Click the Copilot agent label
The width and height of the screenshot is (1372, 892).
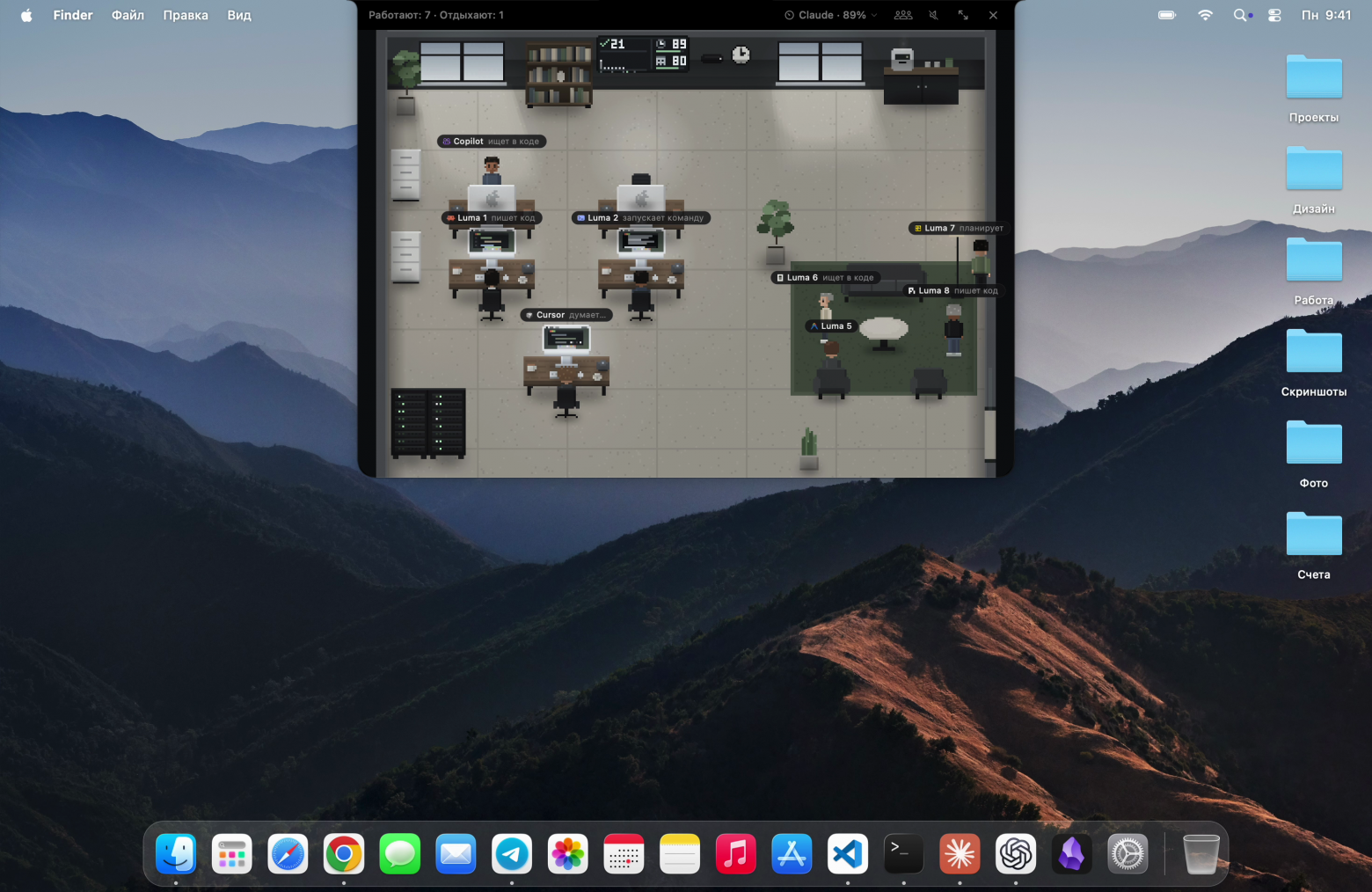(492, 141)
